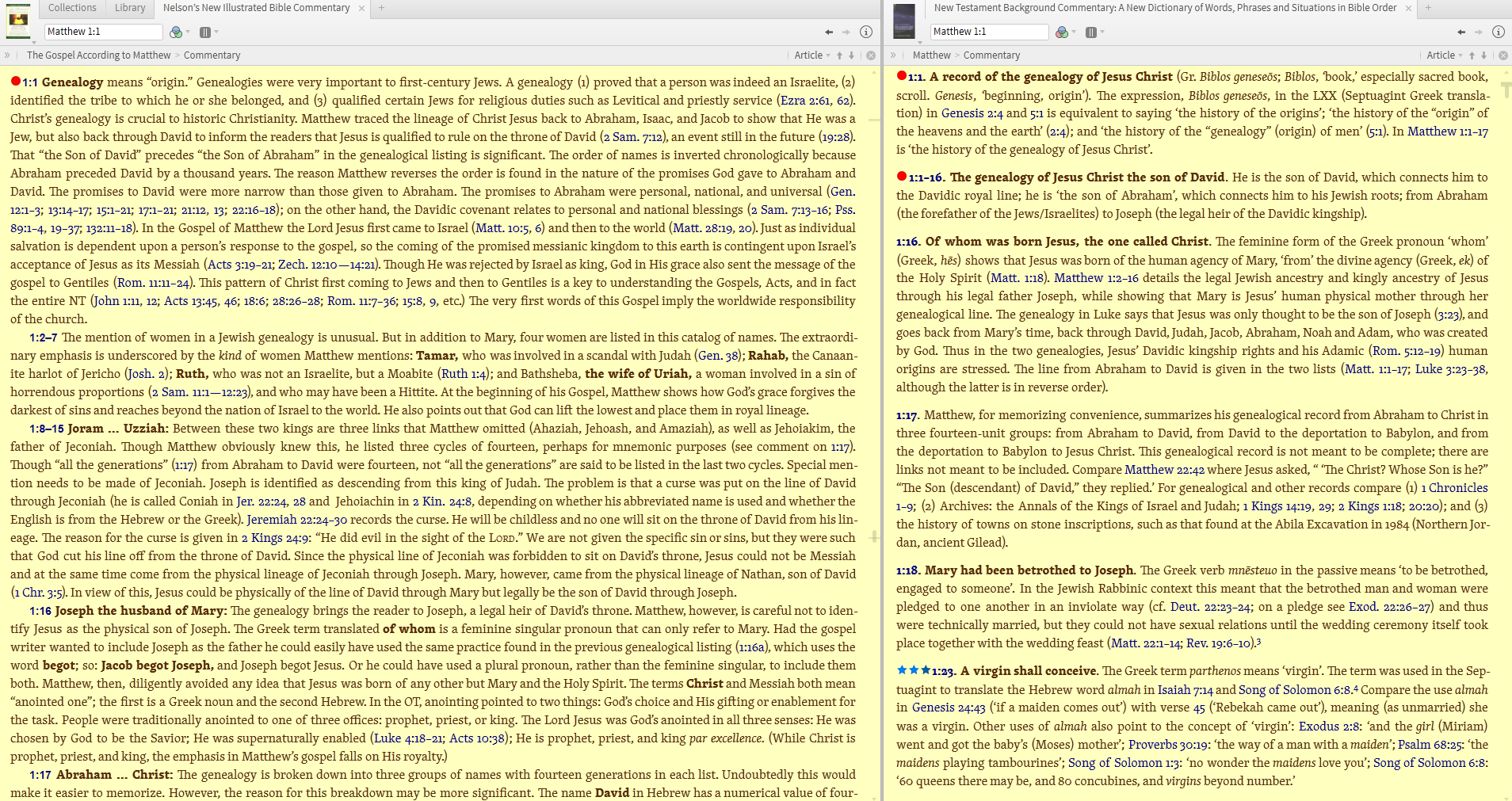Go forward in Nelson's commentary history
The width and height of the screenshot is (1512, 801).
pos(846,32)
